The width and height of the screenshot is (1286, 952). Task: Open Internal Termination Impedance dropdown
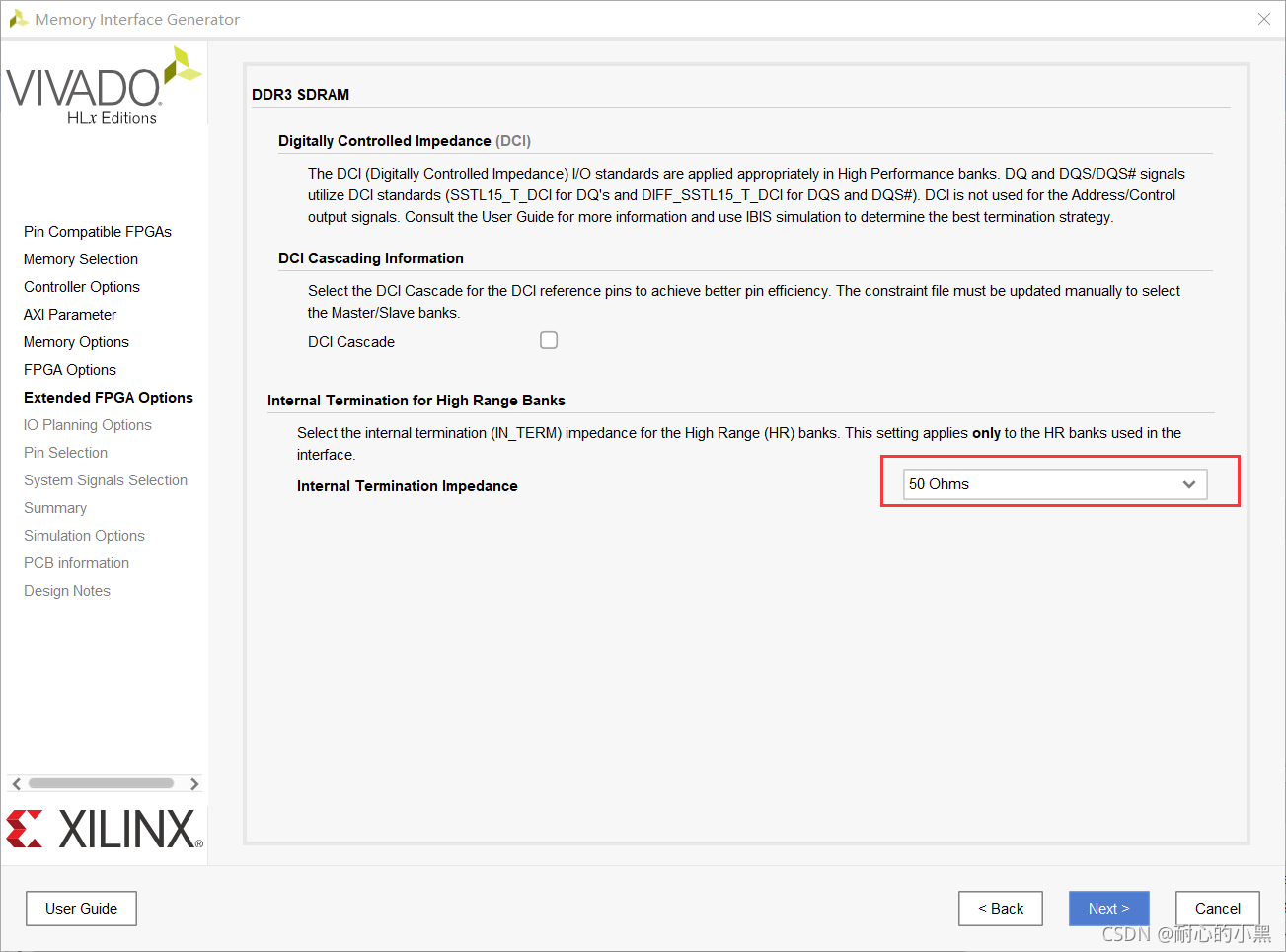[x=1054, y=484]
